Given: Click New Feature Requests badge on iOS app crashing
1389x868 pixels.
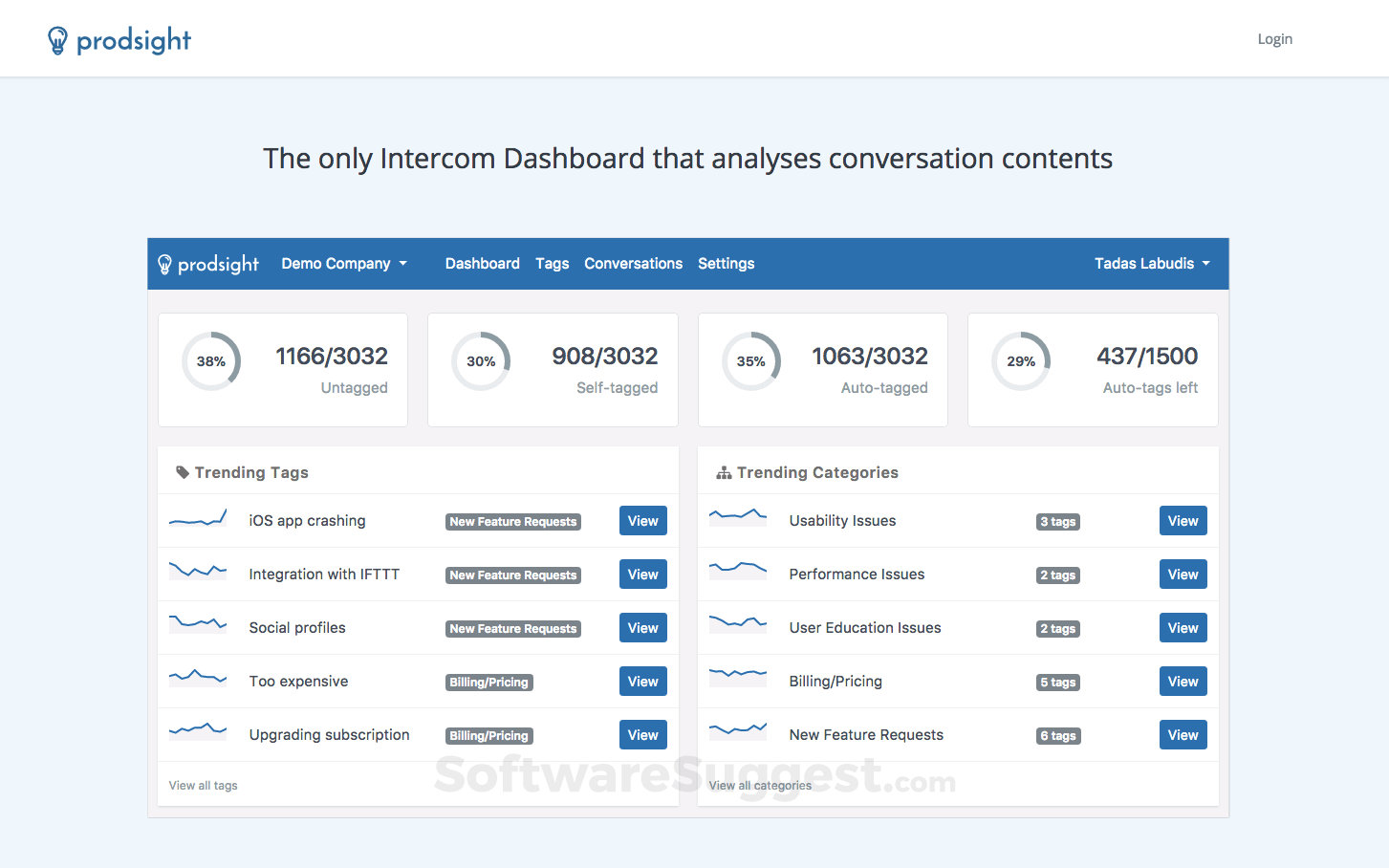Looking at the screenshot, I should pyautogui.click(x=513, y=522).
